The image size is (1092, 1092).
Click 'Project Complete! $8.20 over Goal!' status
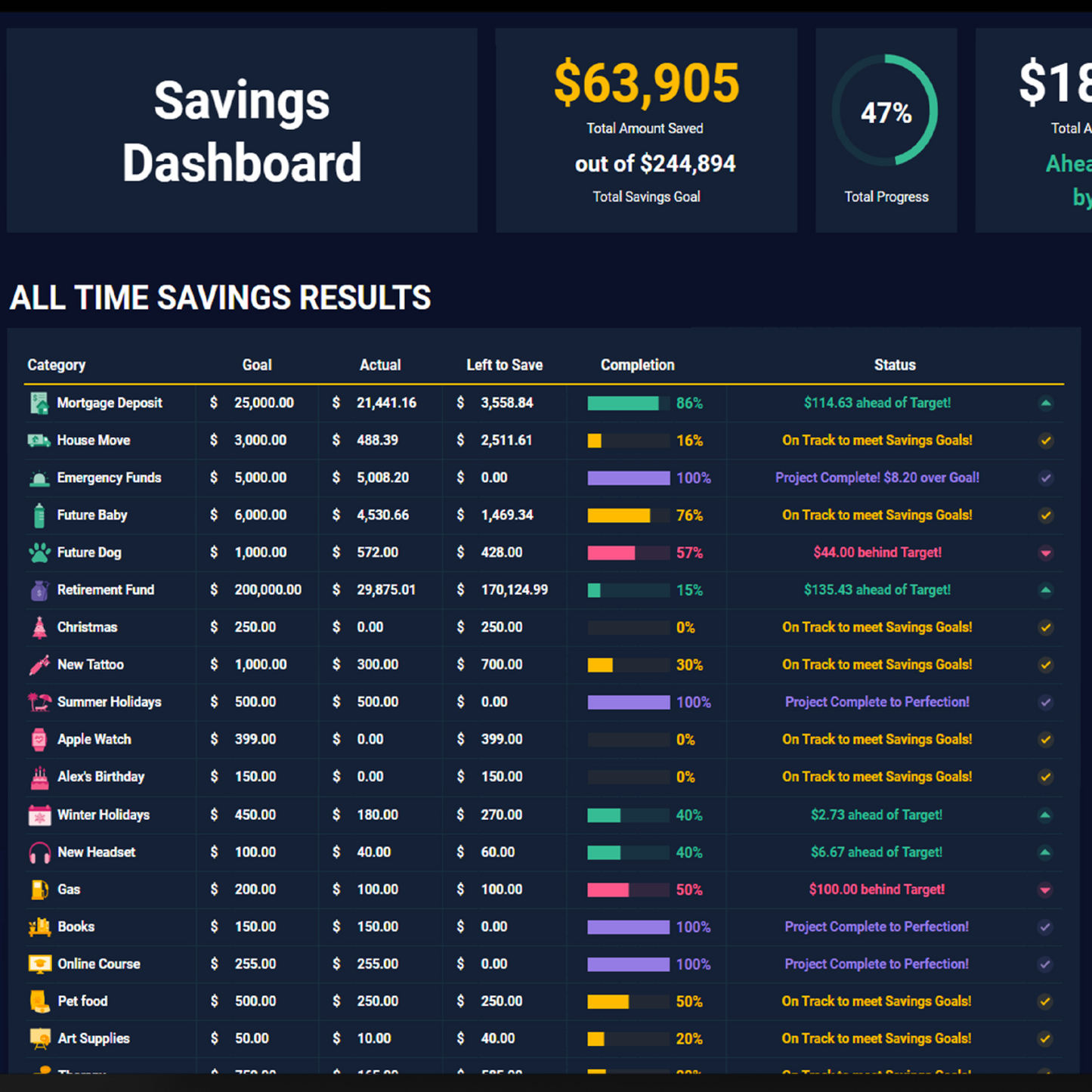[x=877, y=478]
